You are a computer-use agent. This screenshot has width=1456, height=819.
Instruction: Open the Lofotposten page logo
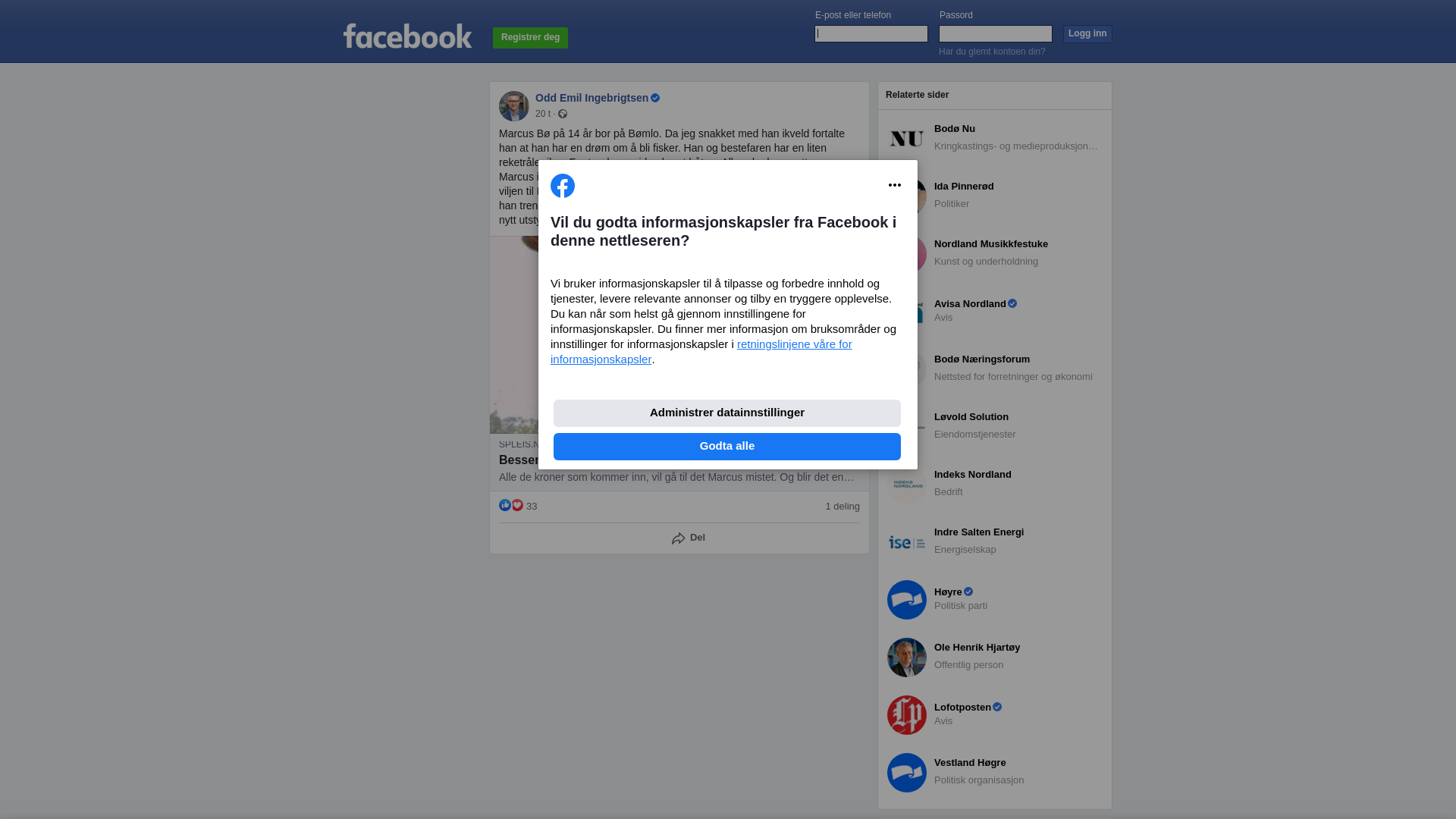(x=907, y=715)
